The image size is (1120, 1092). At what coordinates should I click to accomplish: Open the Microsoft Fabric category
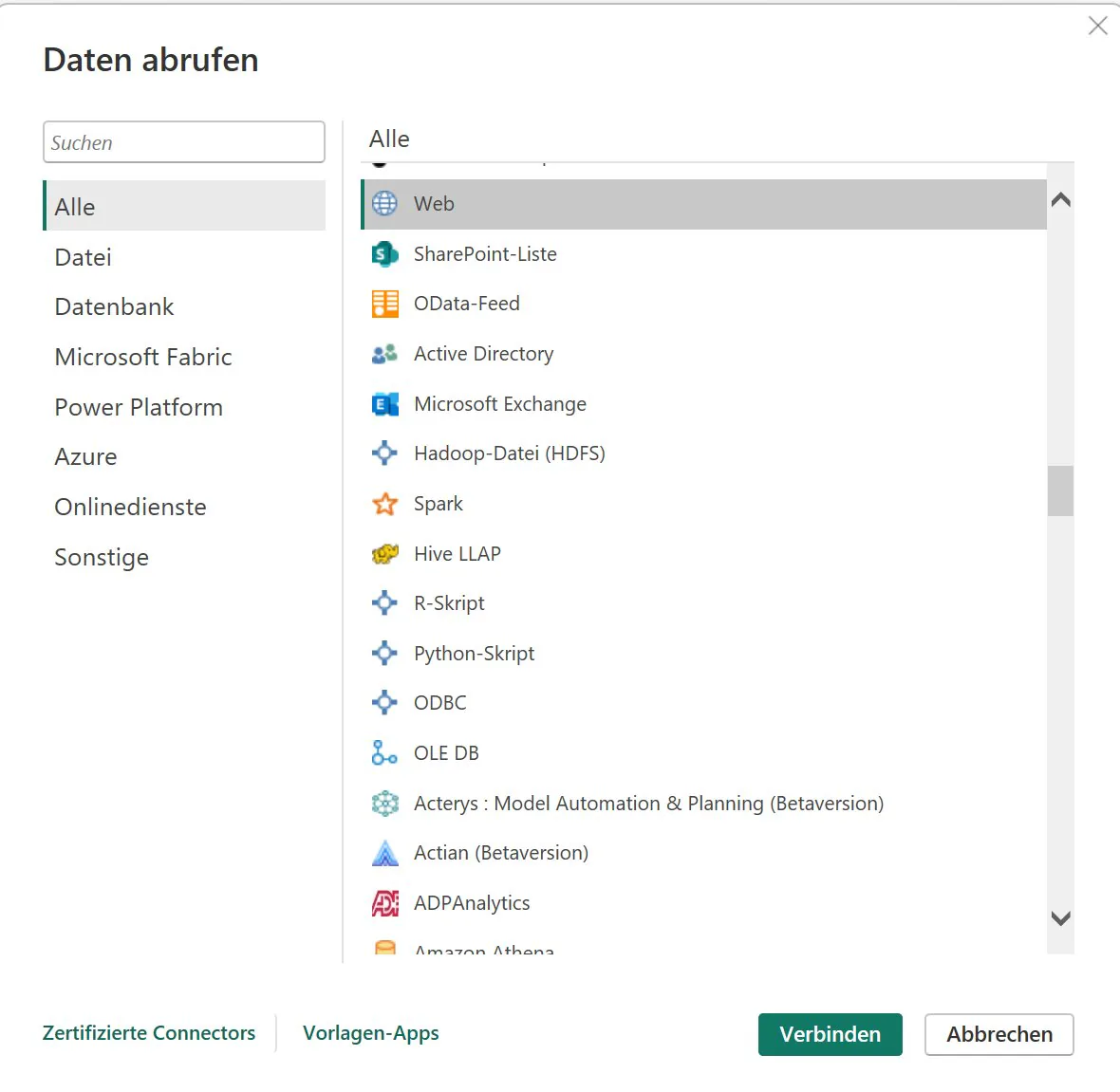coord(143,357)
